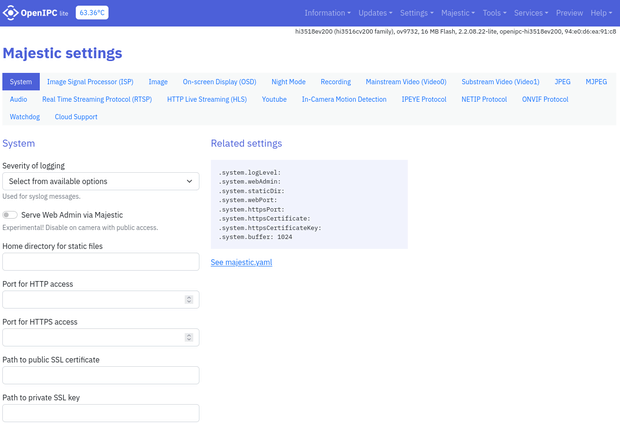This screenshot has width=620, height=424.
Task: Open Substream Video (Video1) tab
Action: tap(501, 82)
